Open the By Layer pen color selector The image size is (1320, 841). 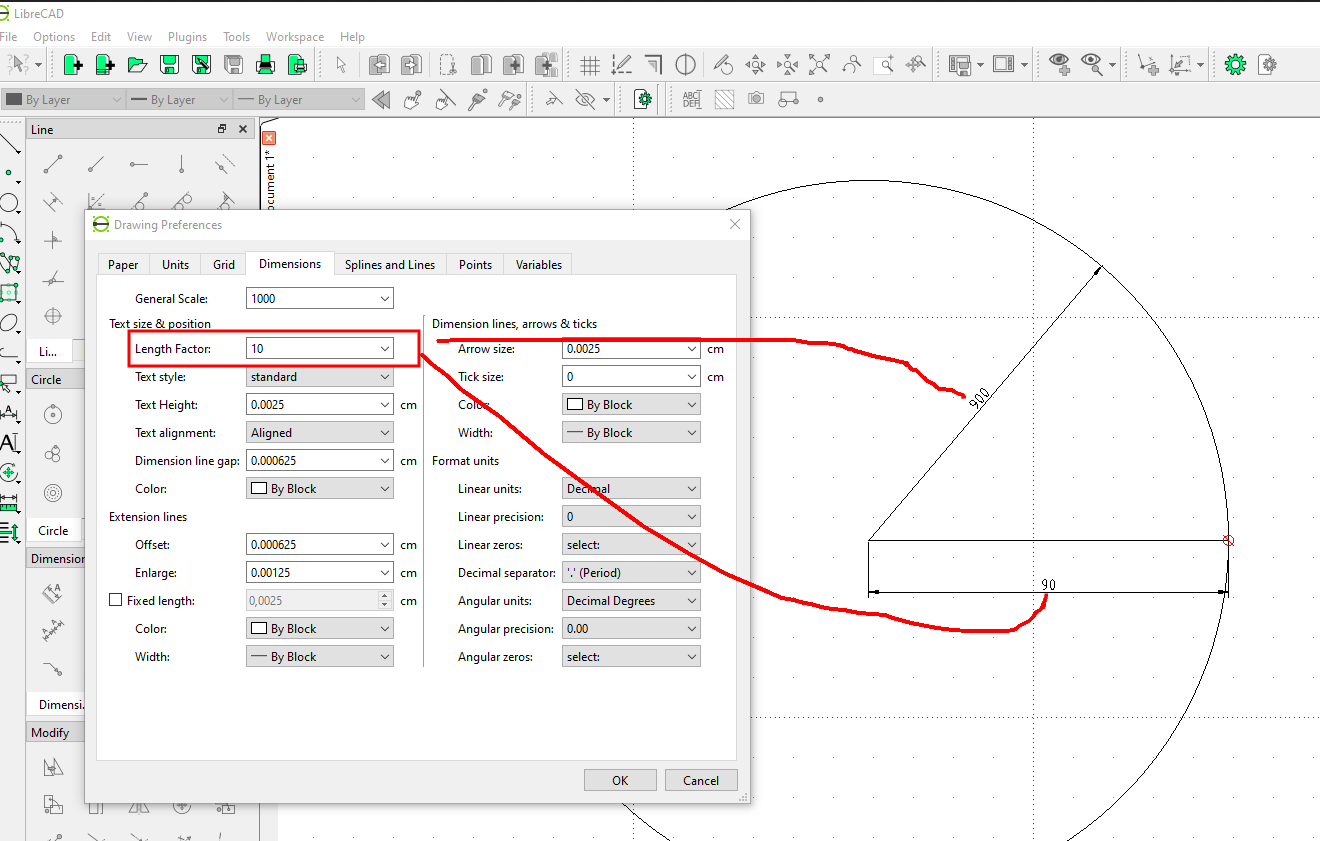64,100
